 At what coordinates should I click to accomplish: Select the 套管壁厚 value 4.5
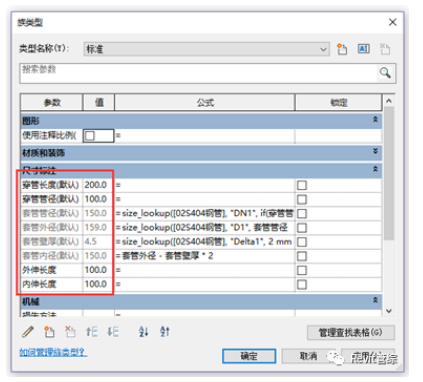[x=99, y=242]
